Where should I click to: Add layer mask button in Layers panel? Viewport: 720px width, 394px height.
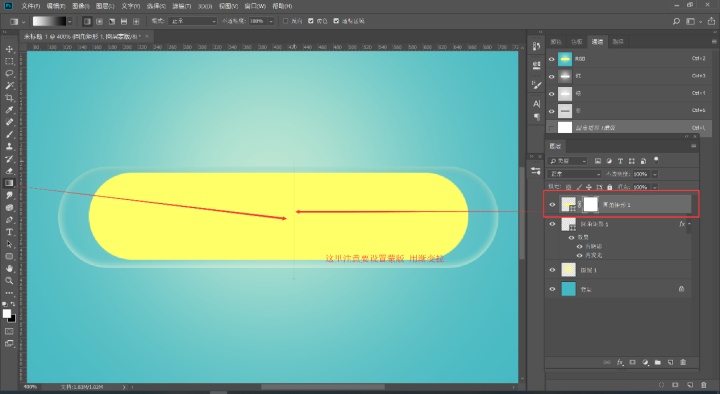click(x=633, y=362)
